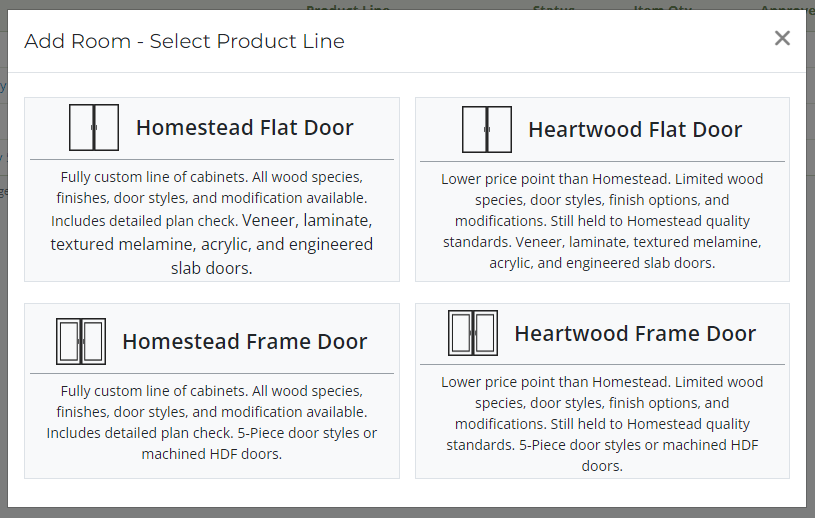Viewport: 815px width, 518px height.
Task: Select the Heartwood Frame Door heading
Action: (635, 334)
